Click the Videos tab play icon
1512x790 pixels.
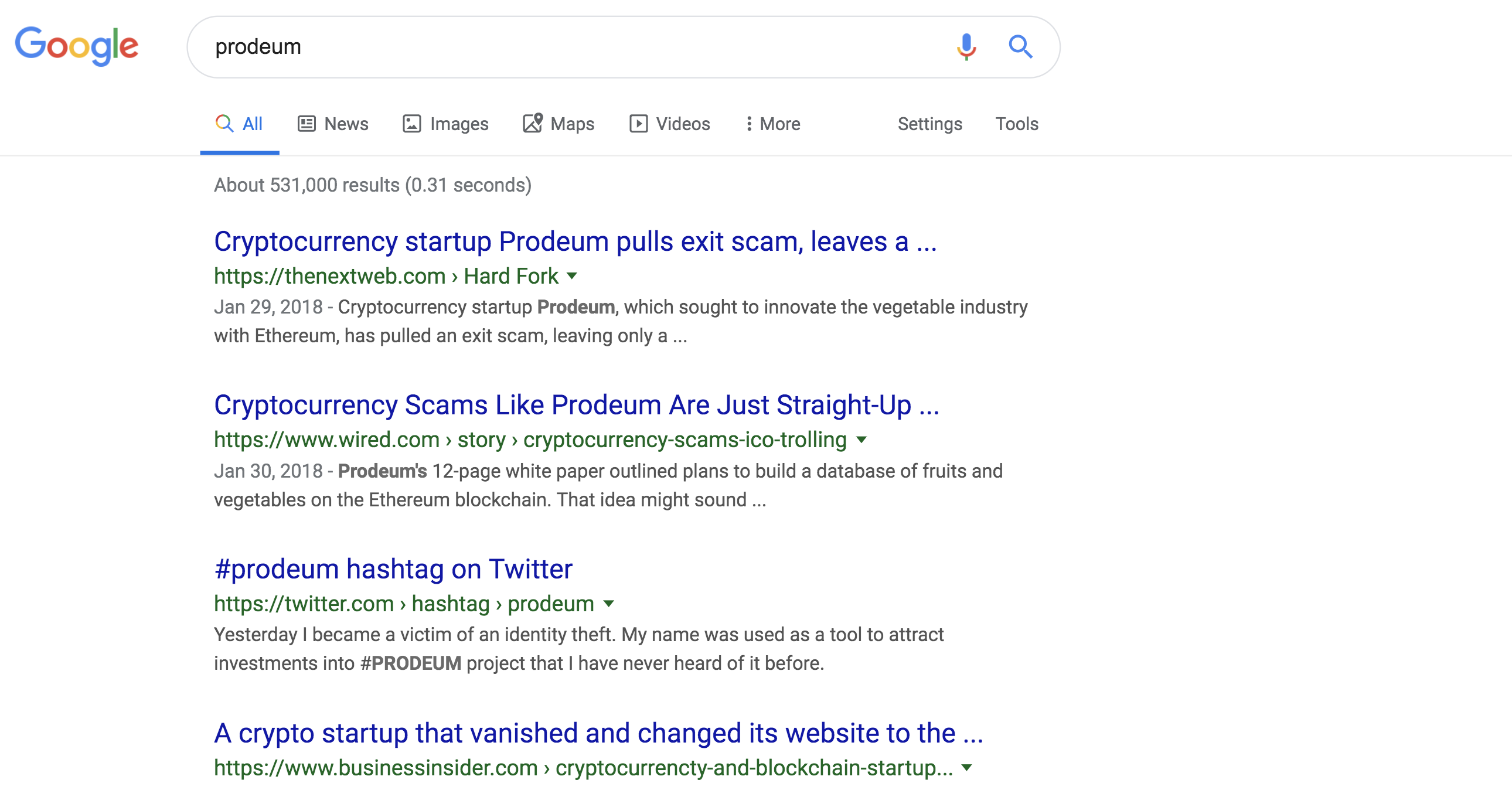click(x=639, y=123)
